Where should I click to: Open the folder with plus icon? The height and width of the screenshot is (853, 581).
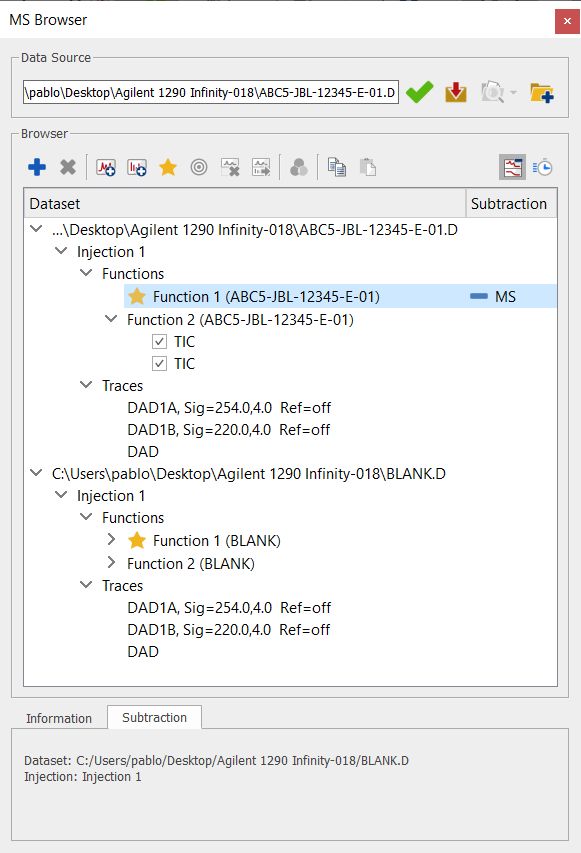(x=541, y=92)
